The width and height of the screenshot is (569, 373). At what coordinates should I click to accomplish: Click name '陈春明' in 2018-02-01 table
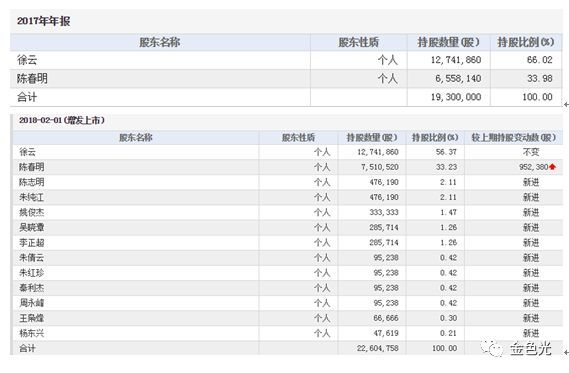pyautogui.click(x=32, y=167)
